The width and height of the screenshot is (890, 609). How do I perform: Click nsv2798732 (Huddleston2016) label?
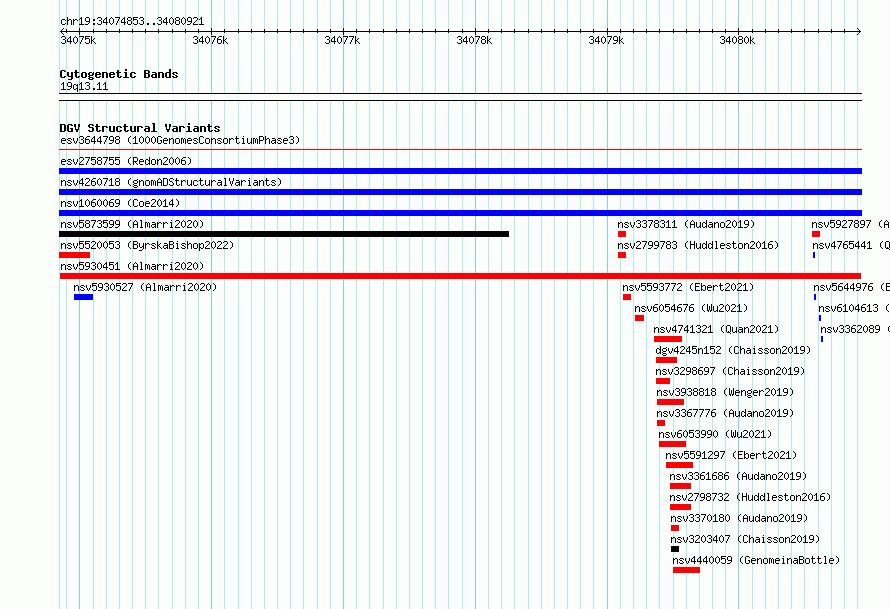(x=750, y=497)
